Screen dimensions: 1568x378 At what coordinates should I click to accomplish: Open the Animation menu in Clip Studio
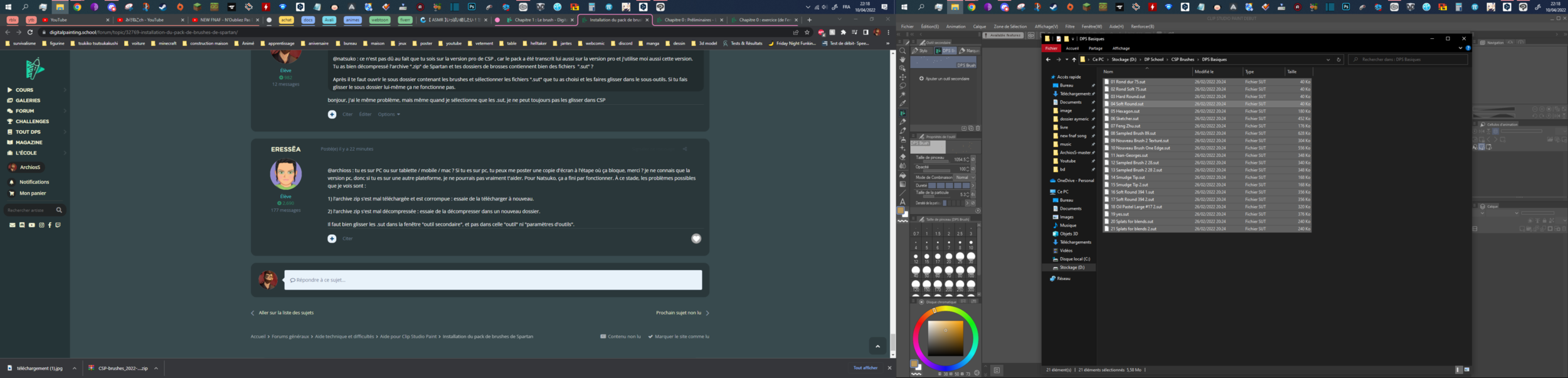(x=956, y=26)
